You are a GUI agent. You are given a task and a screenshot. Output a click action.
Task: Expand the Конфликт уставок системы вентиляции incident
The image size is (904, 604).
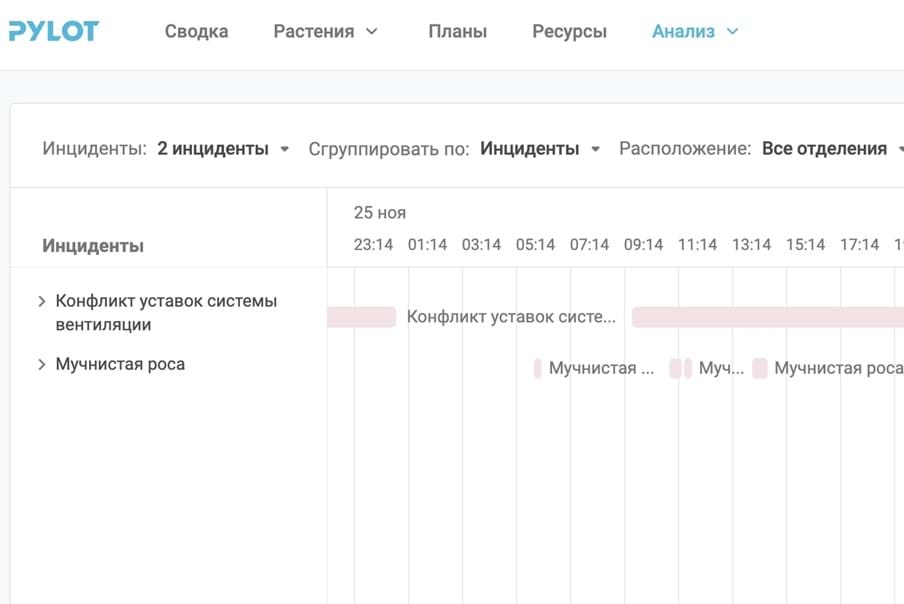tap(42, 301)
